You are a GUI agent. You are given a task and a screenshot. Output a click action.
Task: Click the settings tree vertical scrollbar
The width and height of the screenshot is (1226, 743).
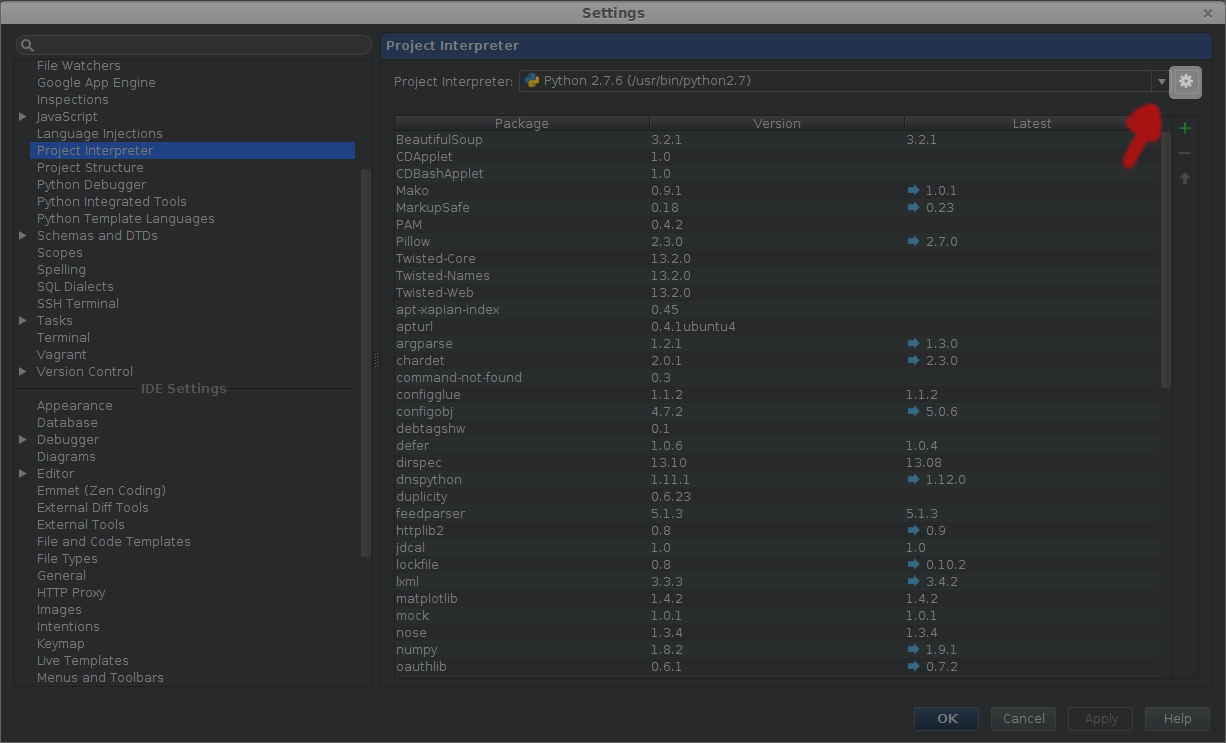point(365,362)
